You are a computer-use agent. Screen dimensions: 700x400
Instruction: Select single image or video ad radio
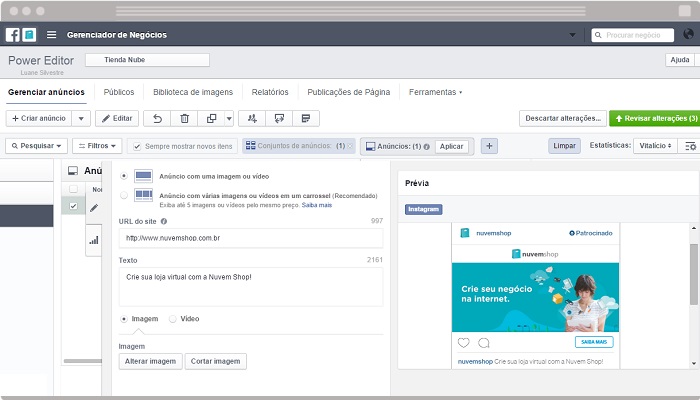124,176
